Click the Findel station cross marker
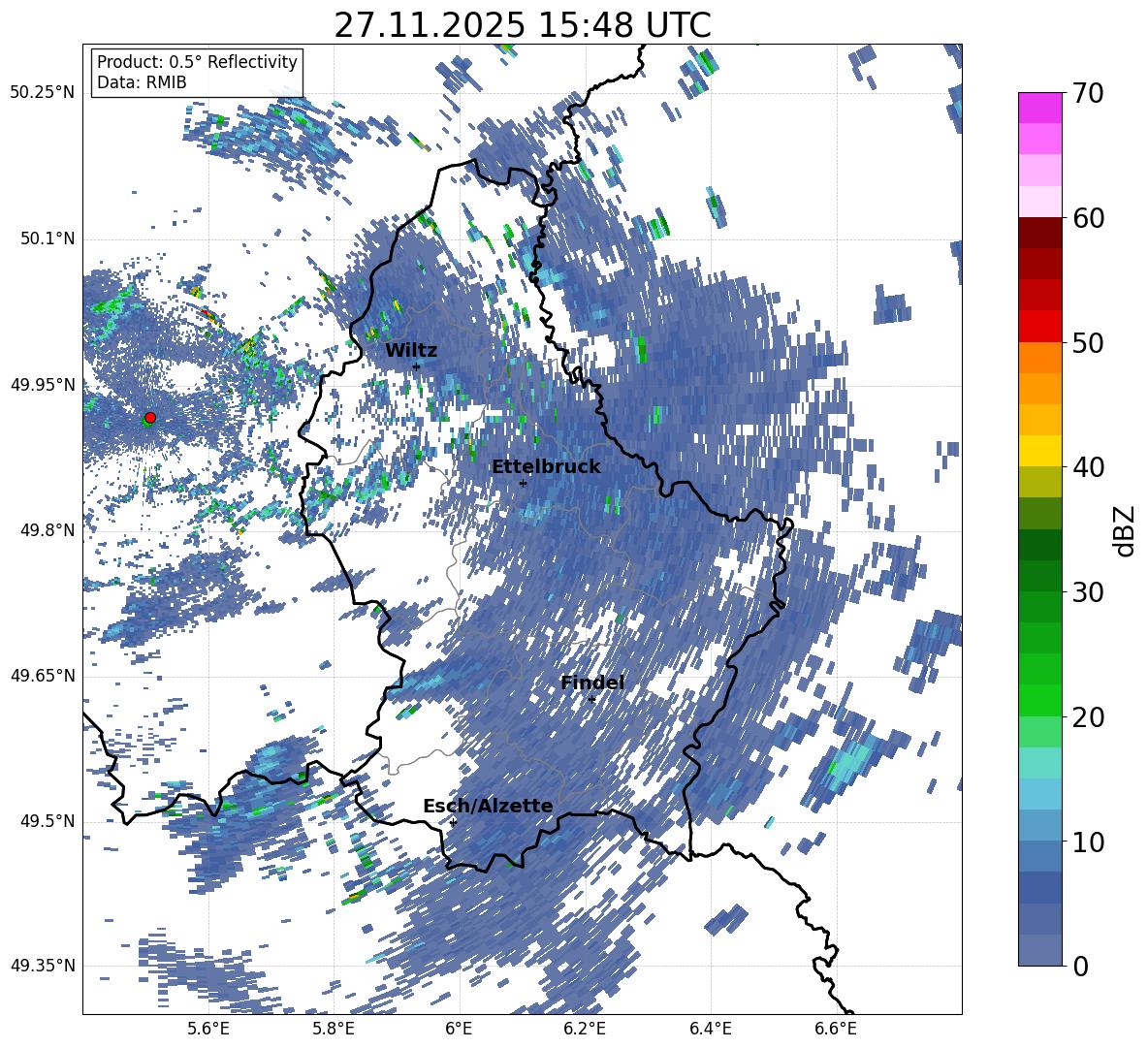This screenshot has height=1048, width=1148. click(591, 699)
